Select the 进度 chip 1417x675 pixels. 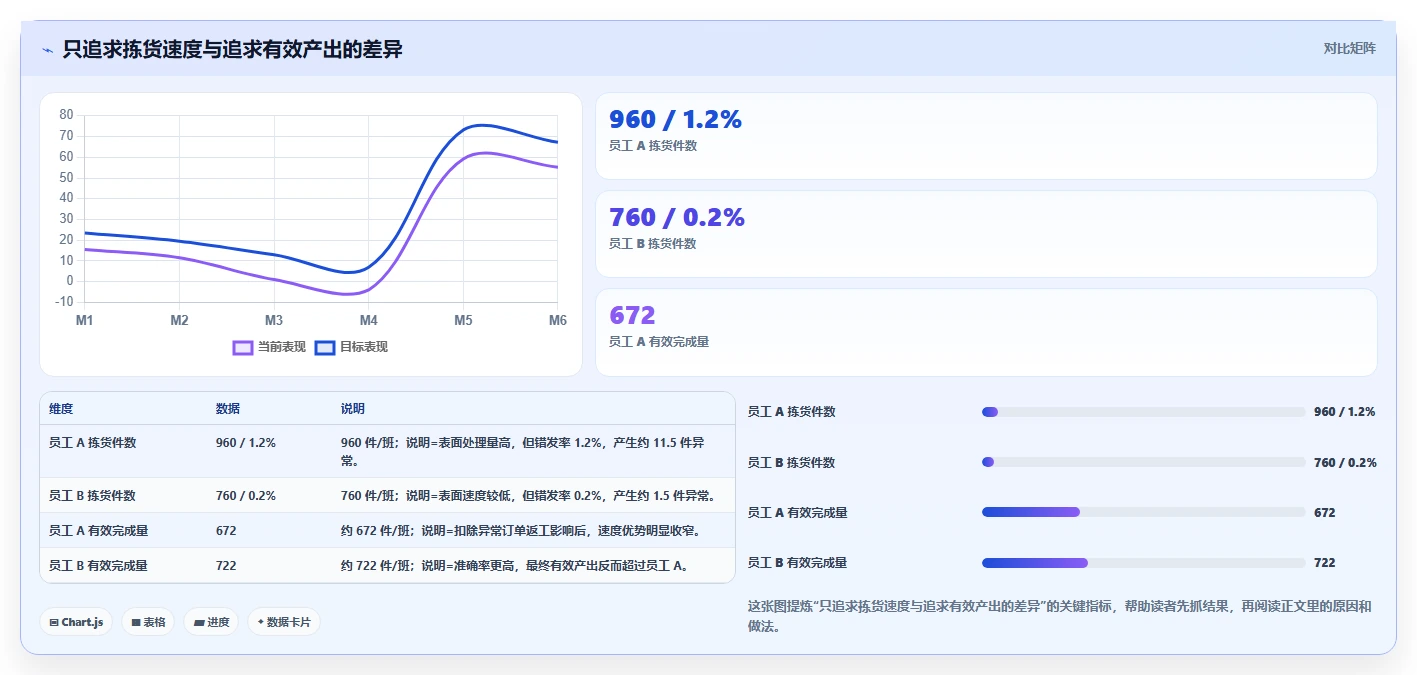click(211, 622)
